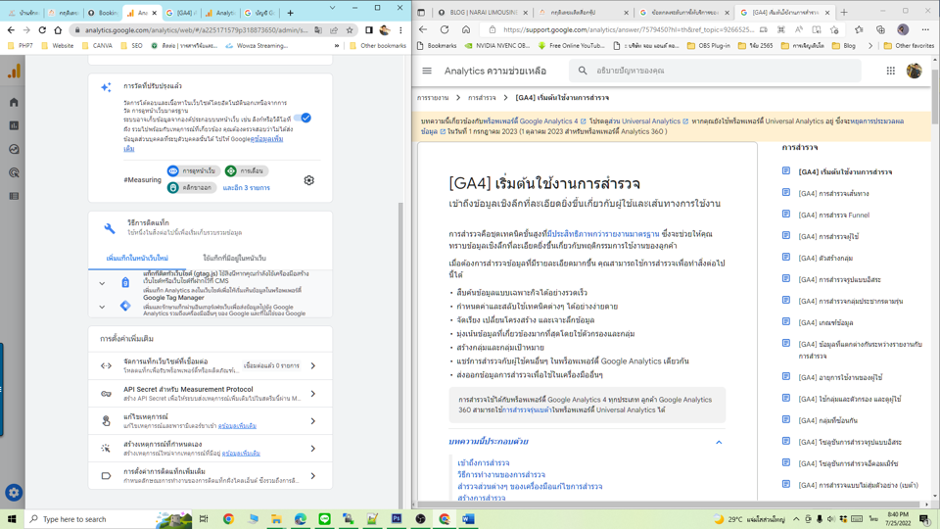Toggle the enhanced measurement switch
941x529 pixels.
[x=304, y=118]
